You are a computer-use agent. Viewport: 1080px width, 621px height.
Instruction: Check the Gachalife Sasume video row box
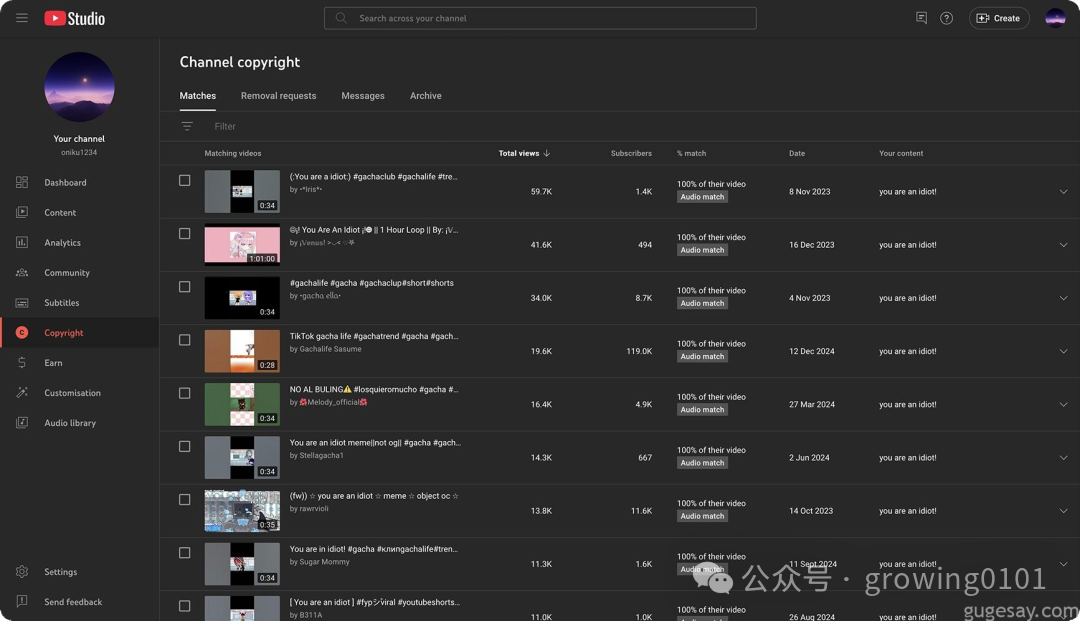(184, 340)
